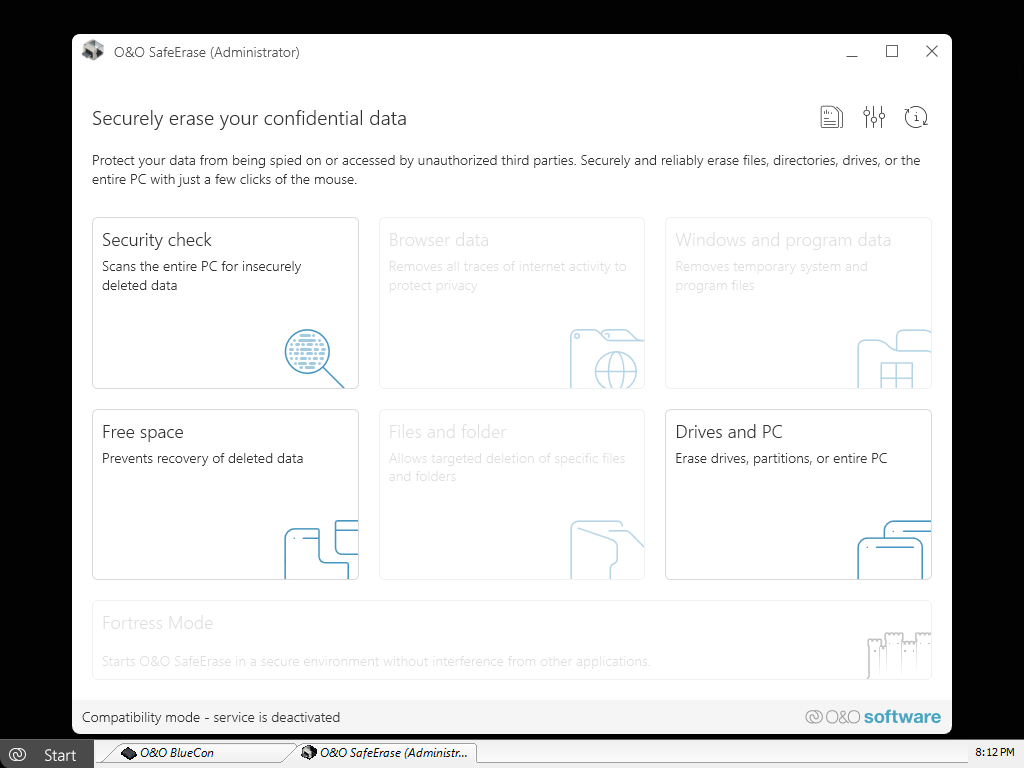The height and width of the screenshot is (768, 1024).
Task: Select the O&O SafeErase taskbar item
Action: point(385,753)
